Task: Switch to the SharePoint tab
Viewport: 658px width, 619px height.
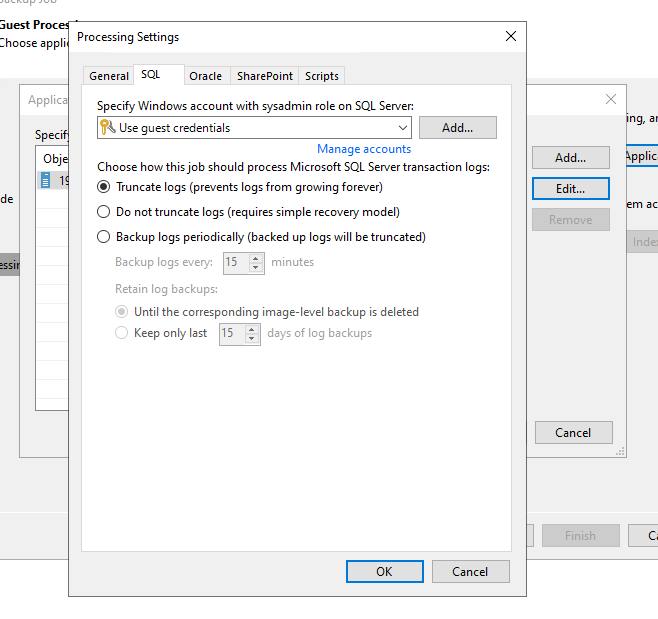Action: point(265,76)
